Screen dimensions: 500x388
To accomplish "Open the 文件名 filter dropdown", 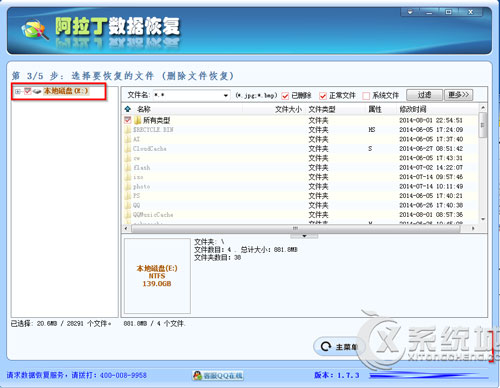I will point(226,96).
